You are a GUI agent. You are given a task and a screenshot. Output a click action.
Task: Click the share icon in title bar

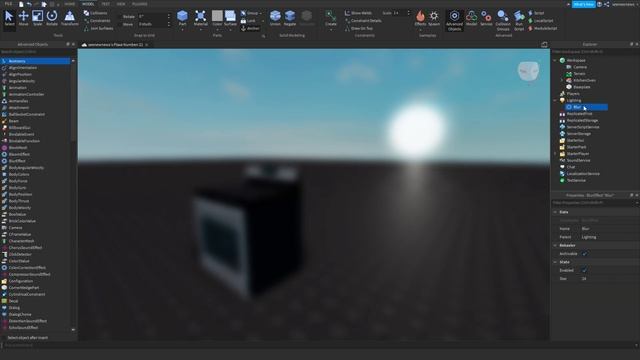(x=607, y=4)
